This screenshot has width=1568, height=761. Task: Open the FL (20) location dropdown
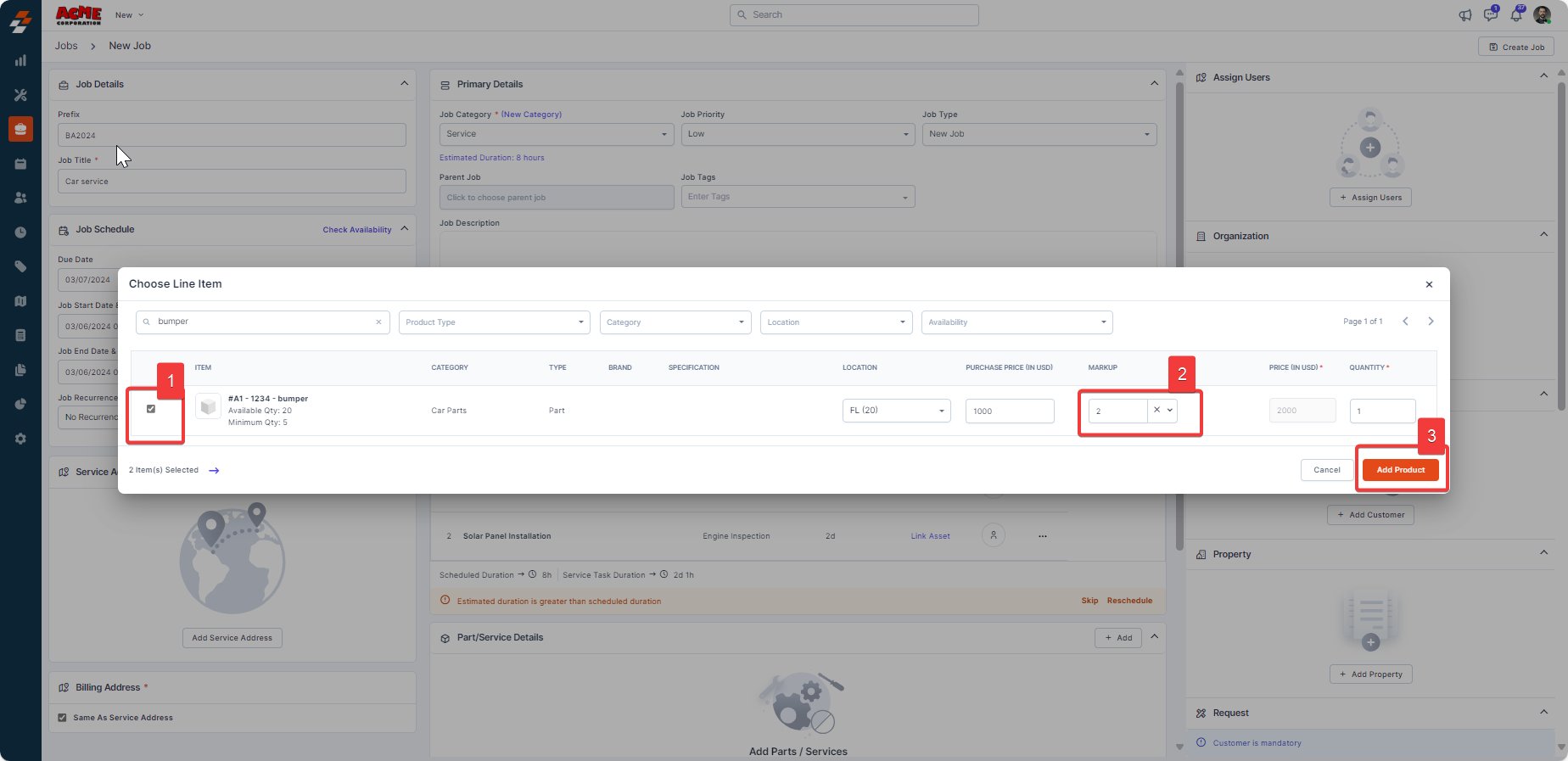896,411
